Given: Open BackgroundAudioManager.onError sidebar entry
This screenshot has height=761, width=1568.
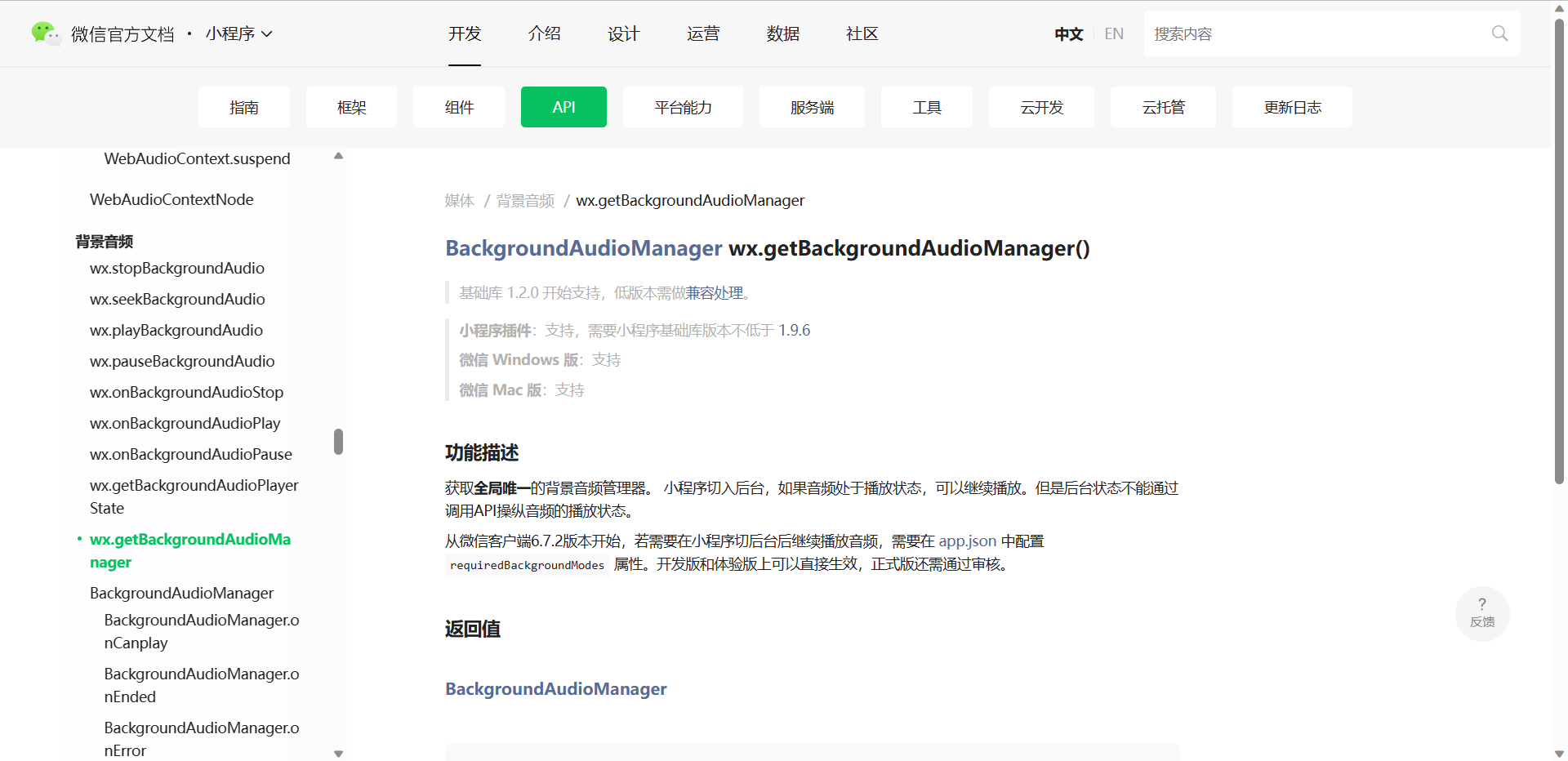Looking at the screenshot, I should pyautogui.click(x=202, y=739).
